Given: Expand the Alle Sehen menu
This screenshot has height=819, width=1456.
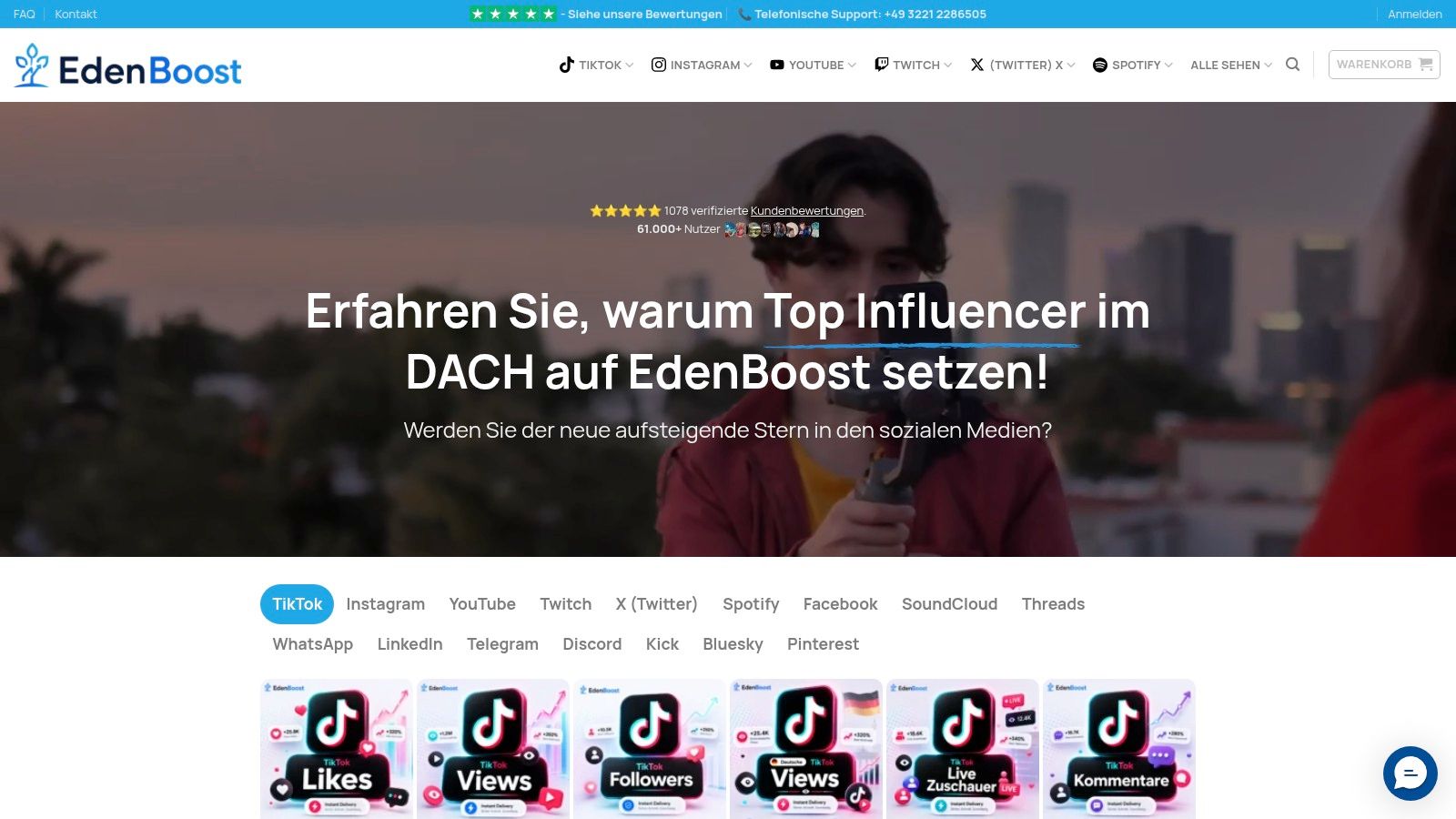Looking at the screenshot, I should tap(1231, 65).
